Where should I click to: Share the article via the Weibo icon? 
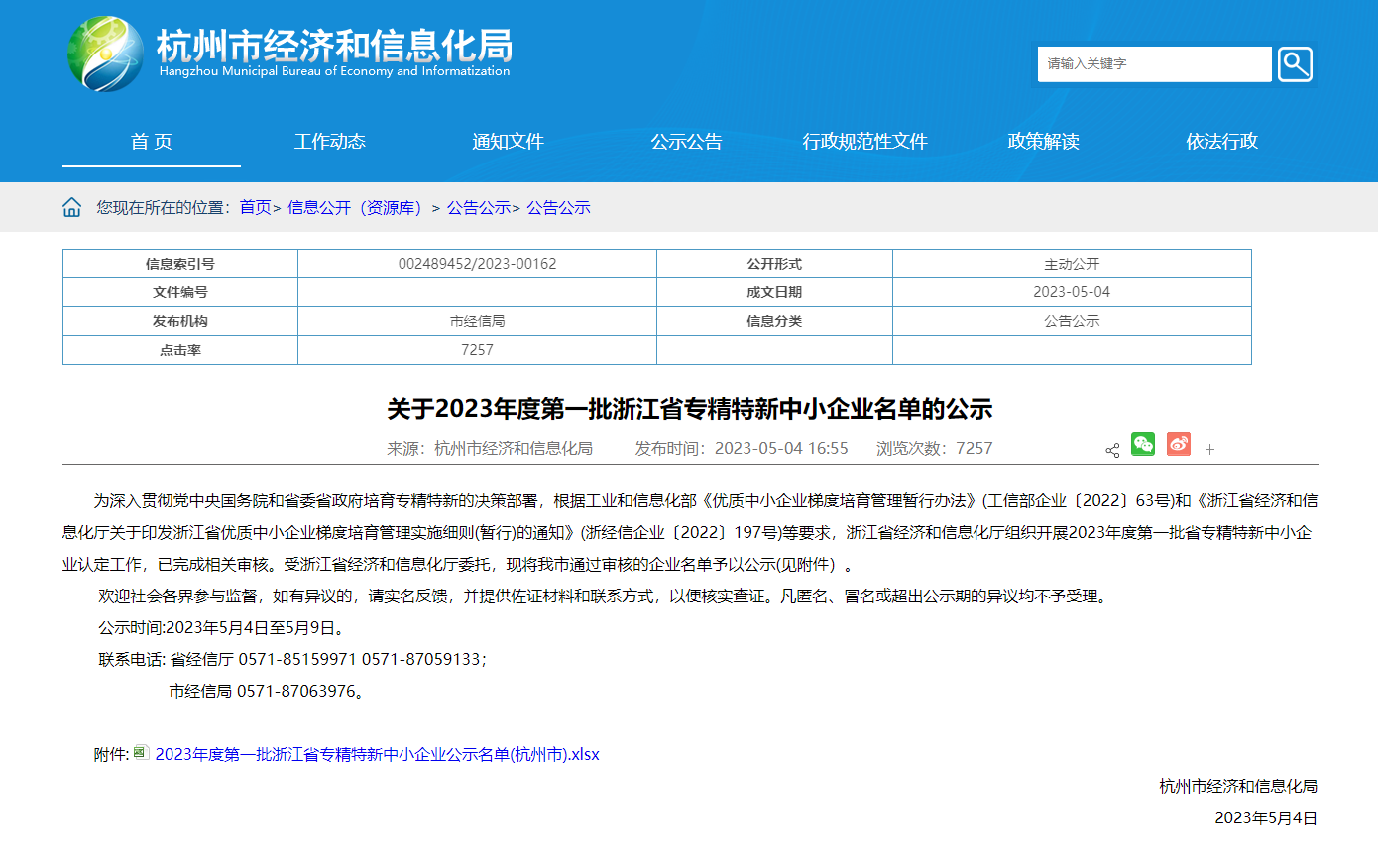1178,445
